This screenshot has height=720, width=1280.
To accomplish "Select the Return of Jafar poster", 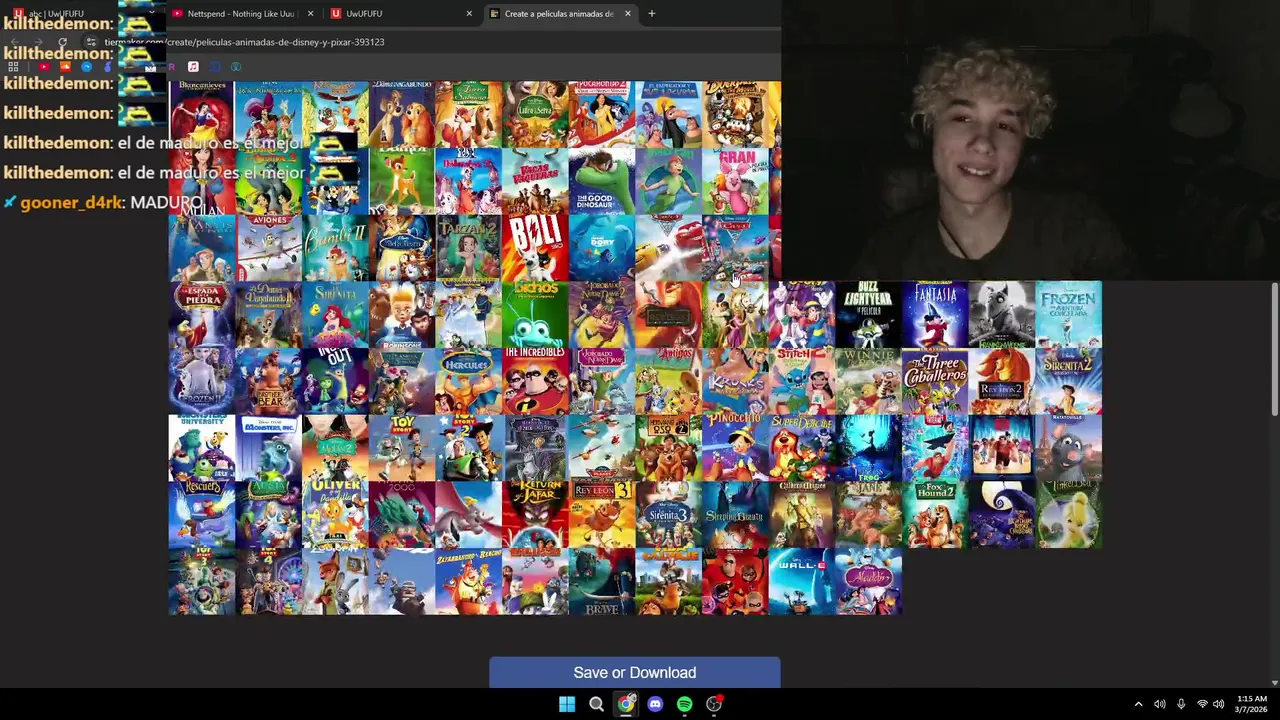I will 535,515.
